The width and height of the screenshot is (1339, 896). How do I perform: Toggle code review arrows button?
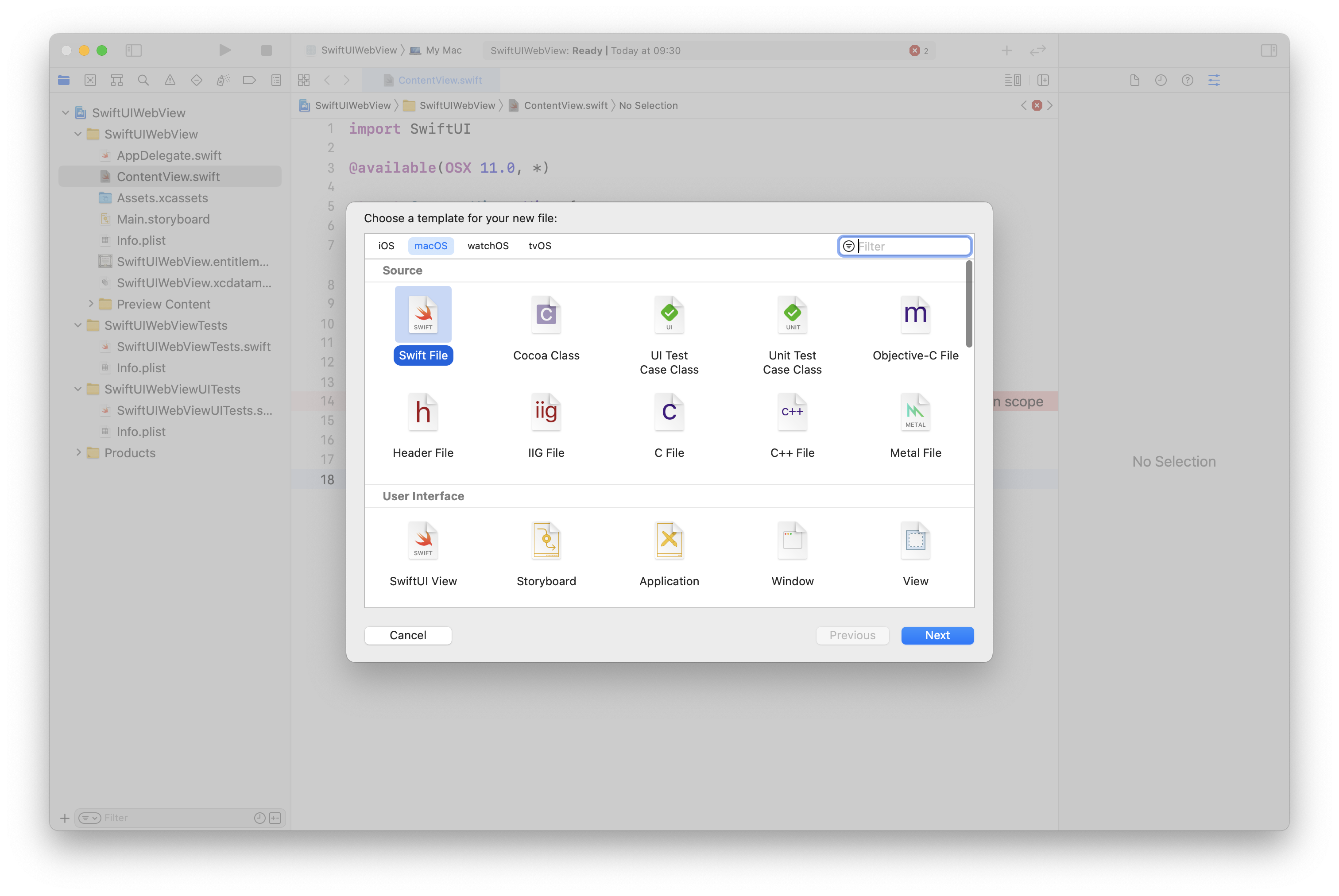[x=1037, y=50]
